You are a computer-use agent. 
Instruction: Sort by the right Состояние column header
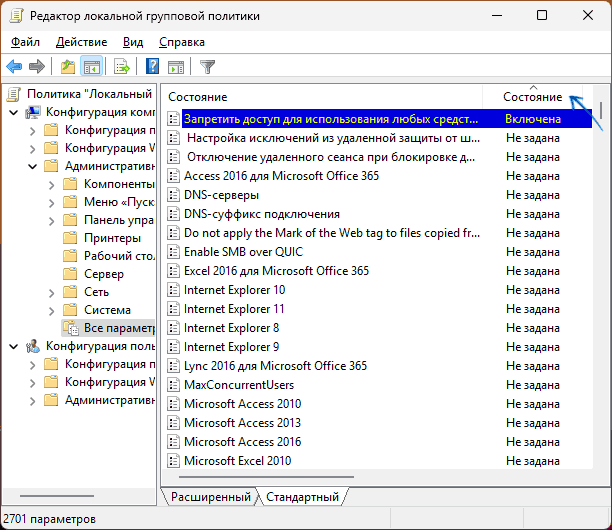pos(532,97)
